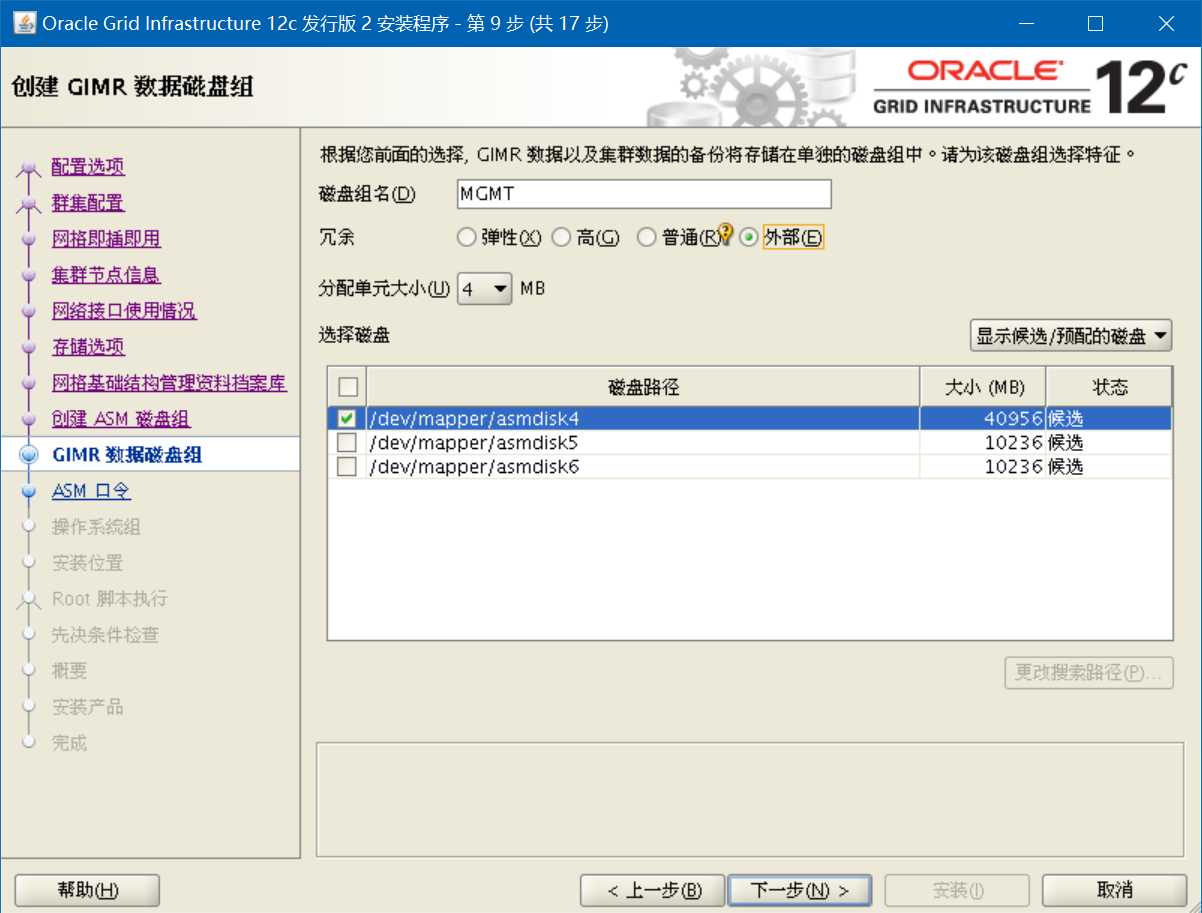
Task: Open the 显示候选/预配的磁盘 dropdown
Action: [1071, 336]
